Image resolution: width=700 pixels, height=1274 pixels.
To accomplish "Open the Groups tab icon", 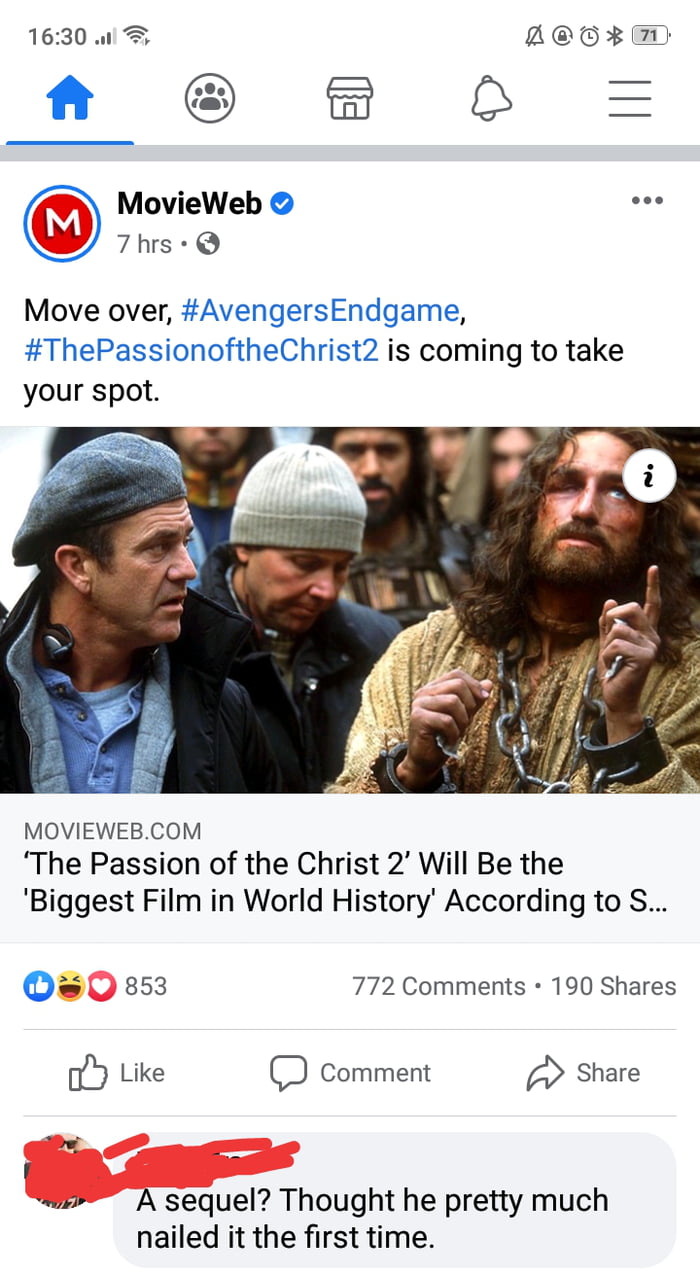I will click(x=210, y=100).
